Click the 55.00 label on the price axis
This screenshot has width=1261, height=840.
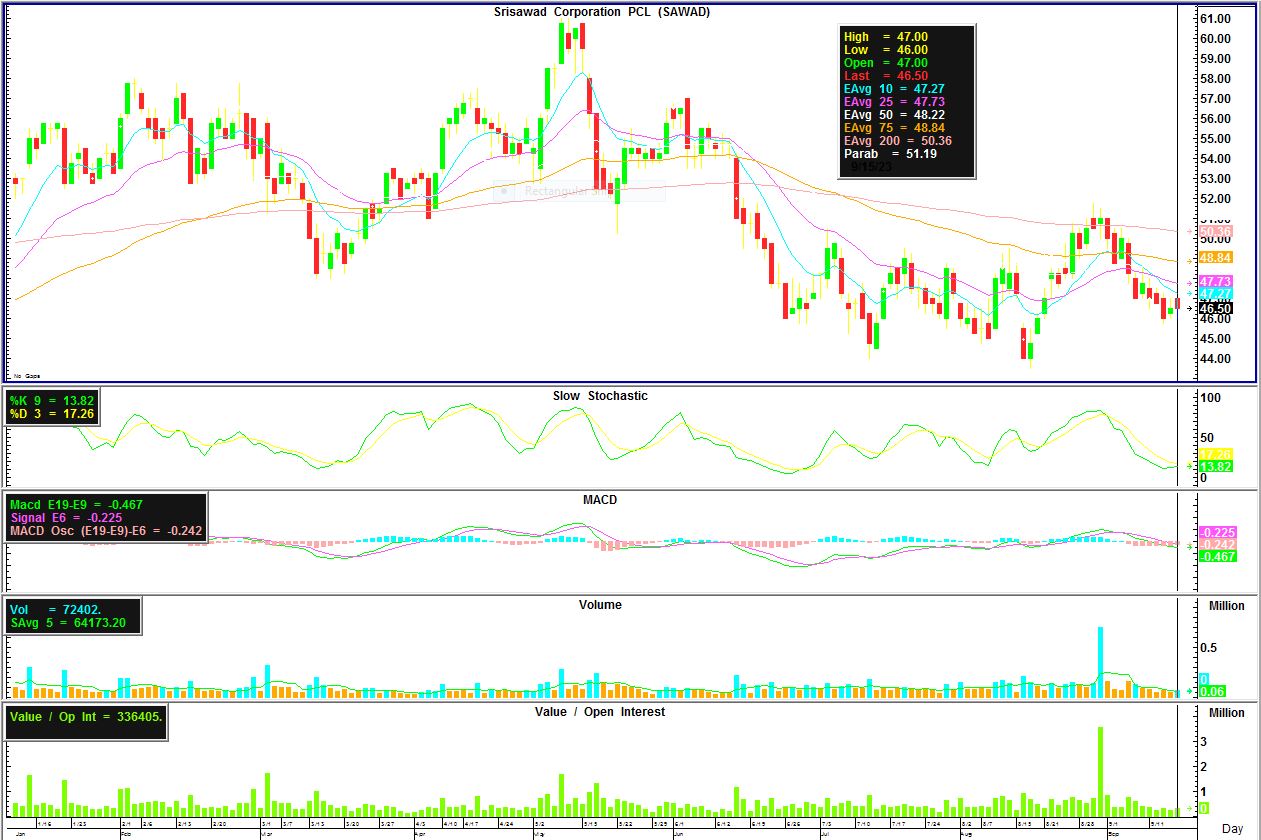(1215, 139)
